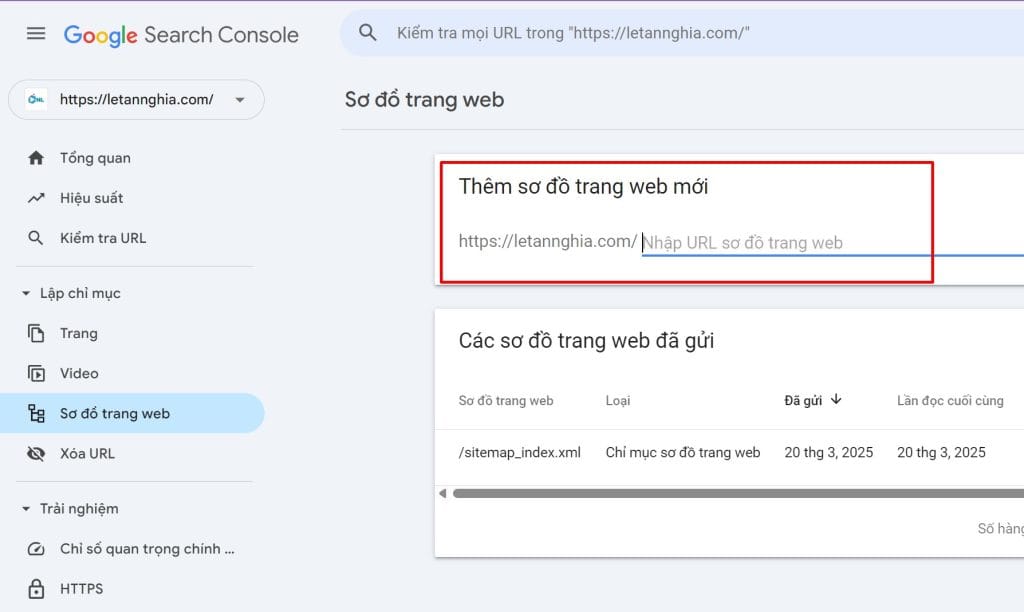Open the hamburger main menu
Image resolution: width=1024 pixels, height=612 pixels.
point(36,34)
